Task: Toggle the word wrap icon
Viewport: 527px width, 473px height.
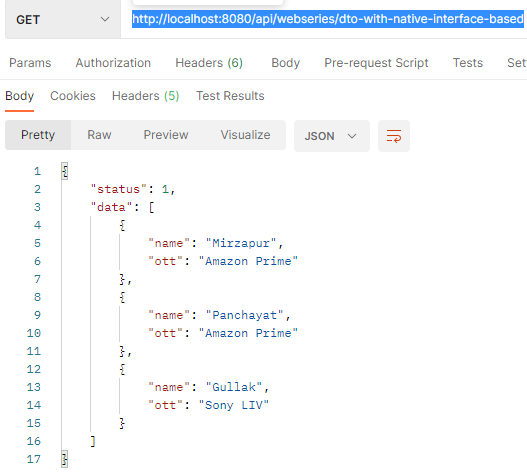Action: pyautogui.click(x=394, y=136)
